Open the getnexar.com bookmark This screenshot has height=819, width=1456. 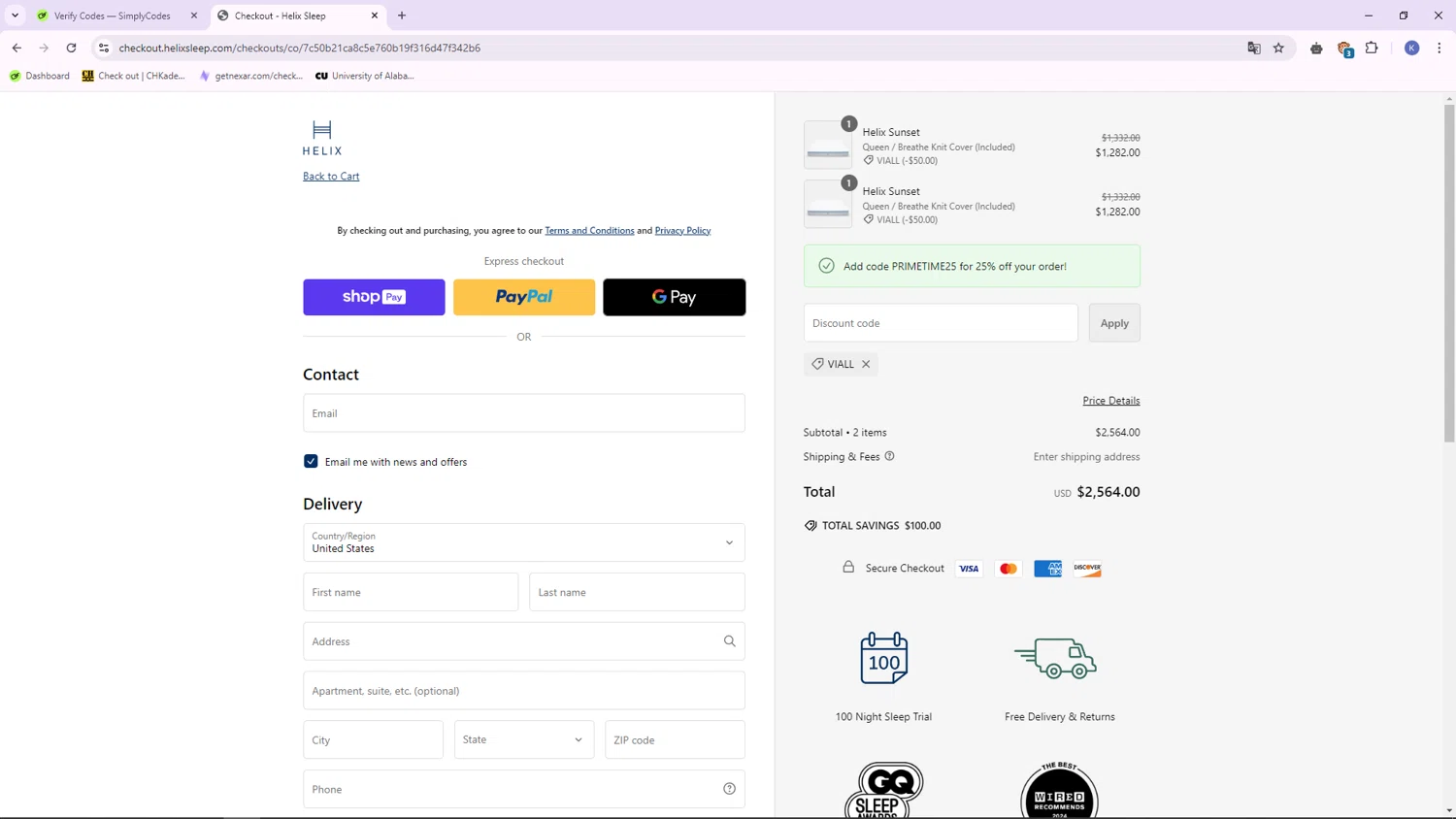tap(251, 76)
